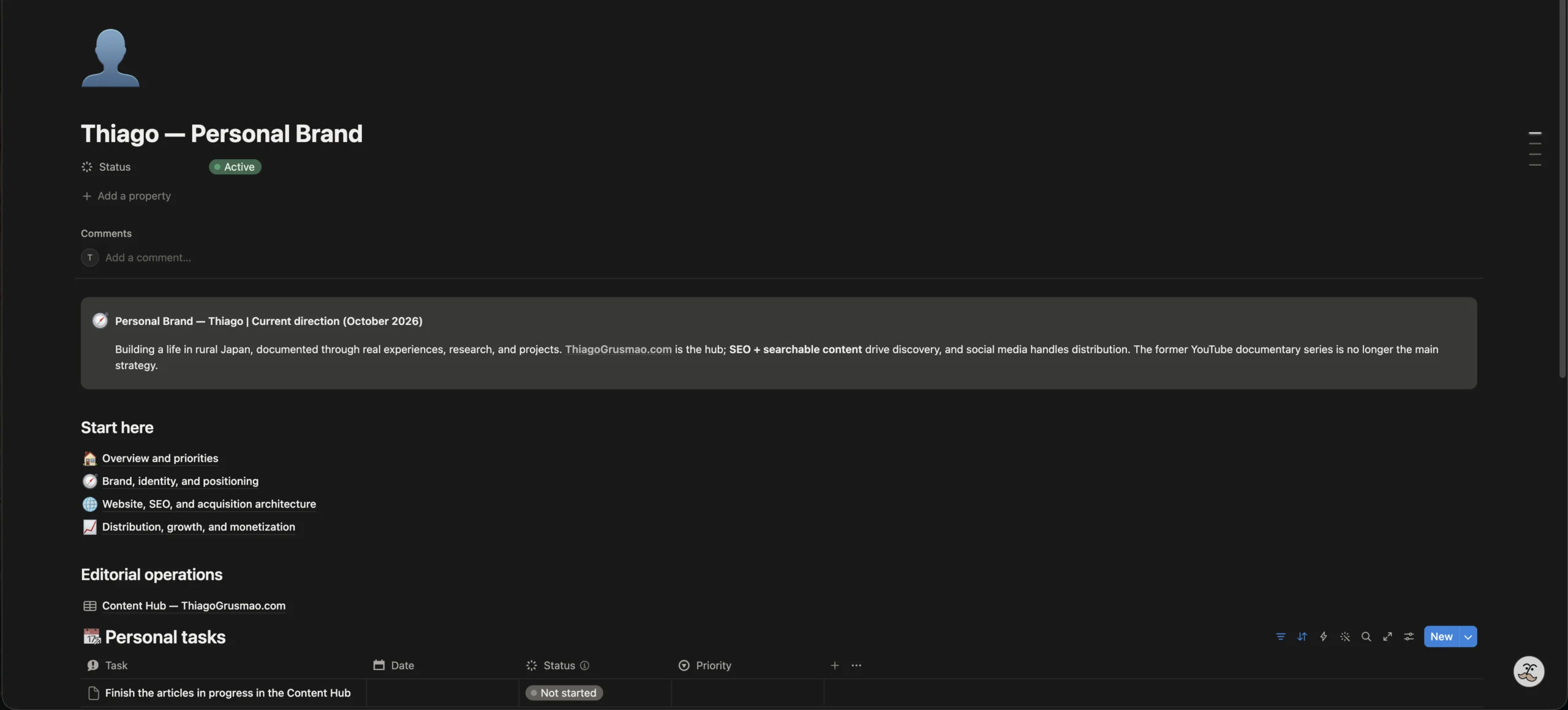Click the compass icon in the callout block
This screenshot has width=1568, height=710.
[100, 321]
